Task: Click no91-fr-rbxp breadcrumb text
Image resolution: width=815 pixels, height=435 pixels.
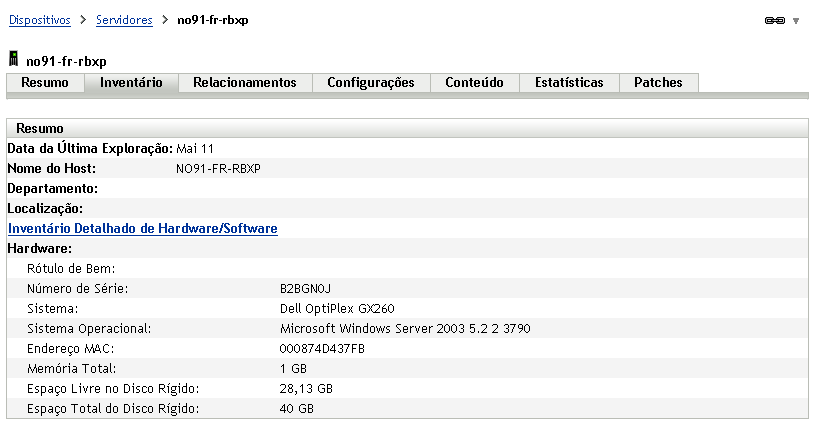Action: [213, 20]
